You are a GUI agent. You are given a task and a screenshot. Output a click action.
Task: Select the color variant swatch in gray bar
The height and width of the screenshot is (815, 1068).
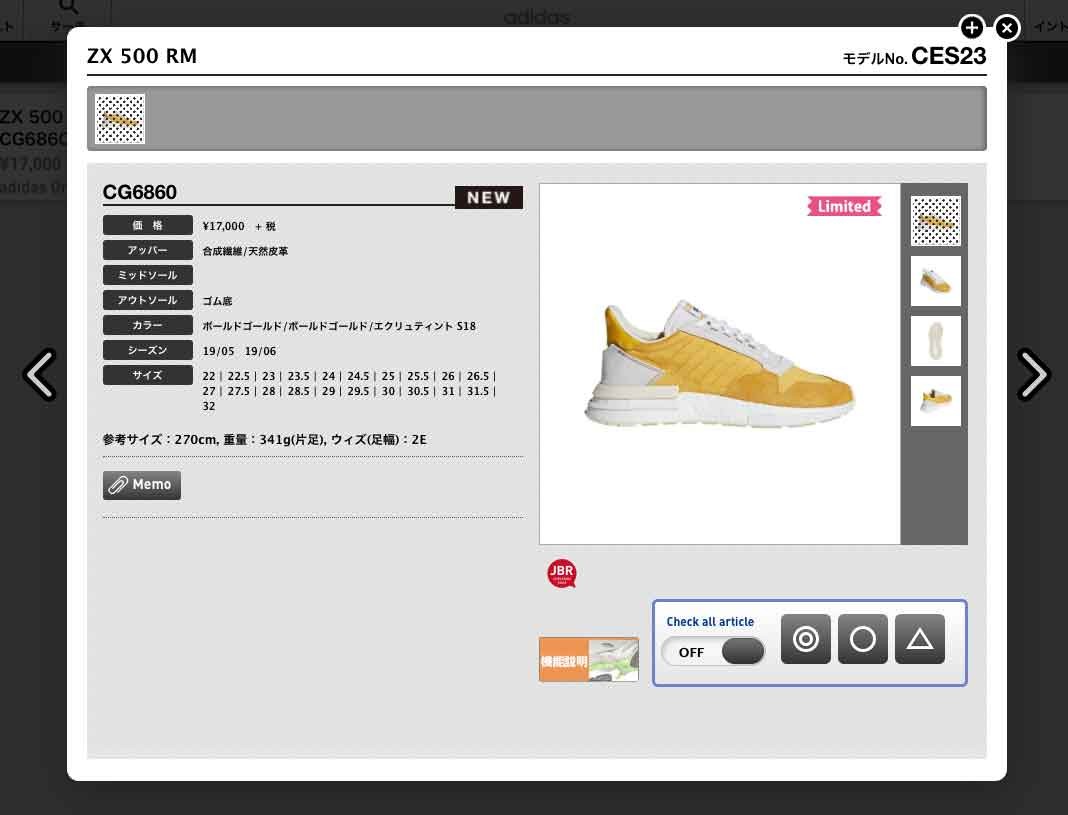[x=120, y=119]
